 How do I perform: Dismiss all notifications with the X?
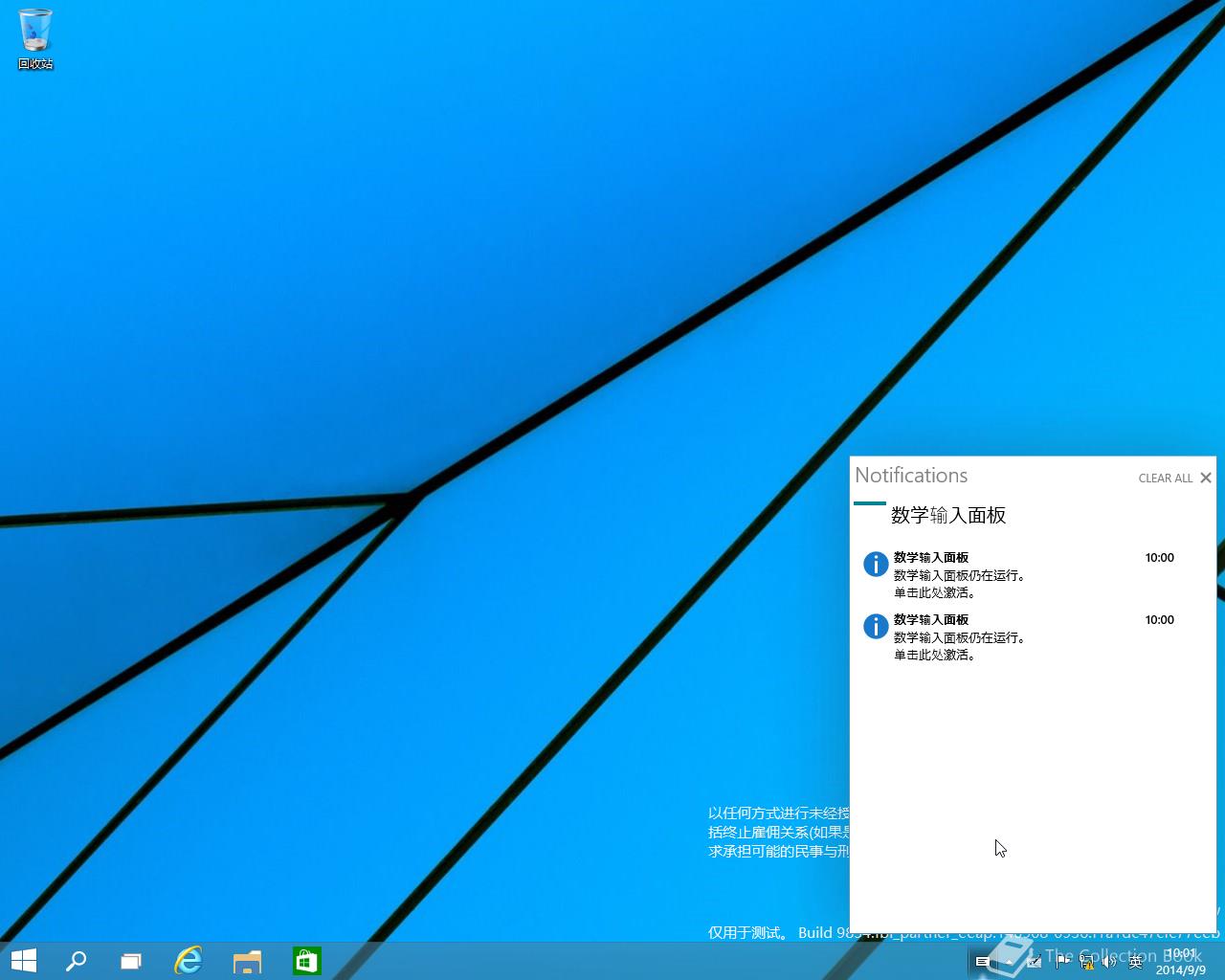(1206, 477)
